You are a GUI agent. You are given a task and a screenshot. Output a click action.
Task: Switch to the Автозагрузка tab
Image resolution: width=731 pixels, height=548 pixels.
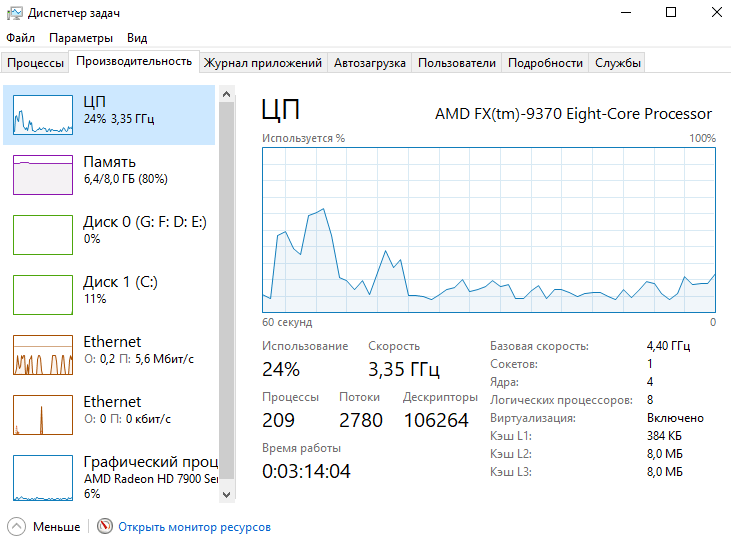(x=370, y=63)
